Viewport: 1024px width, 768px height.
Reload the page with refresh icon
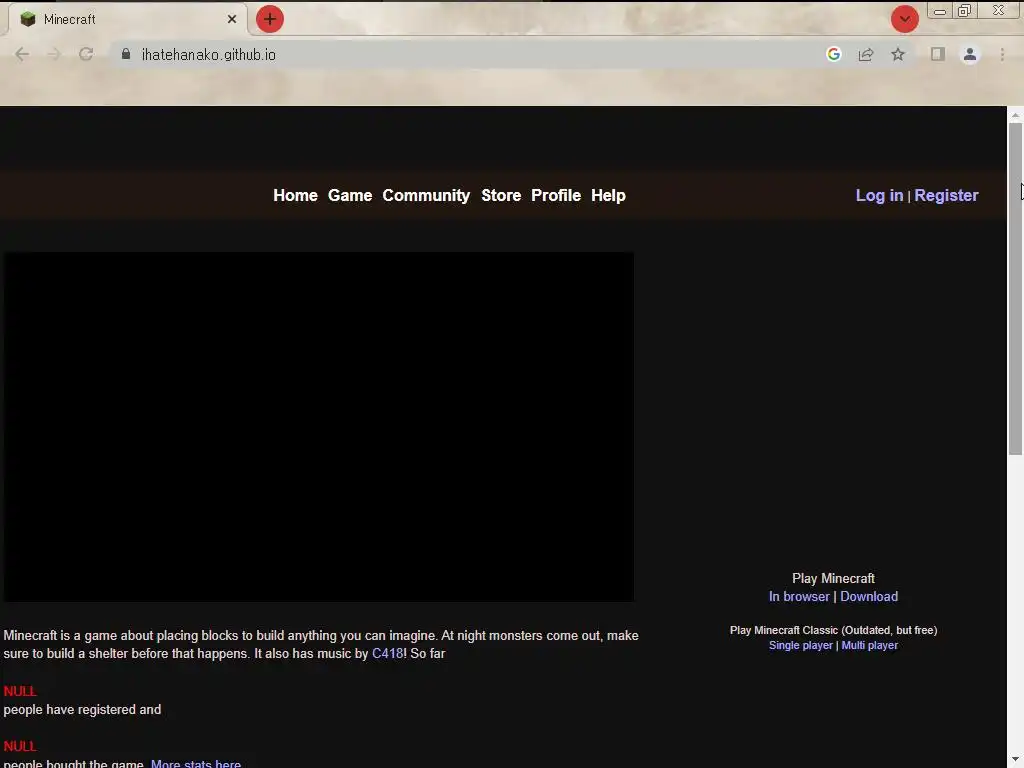point(86,54)
